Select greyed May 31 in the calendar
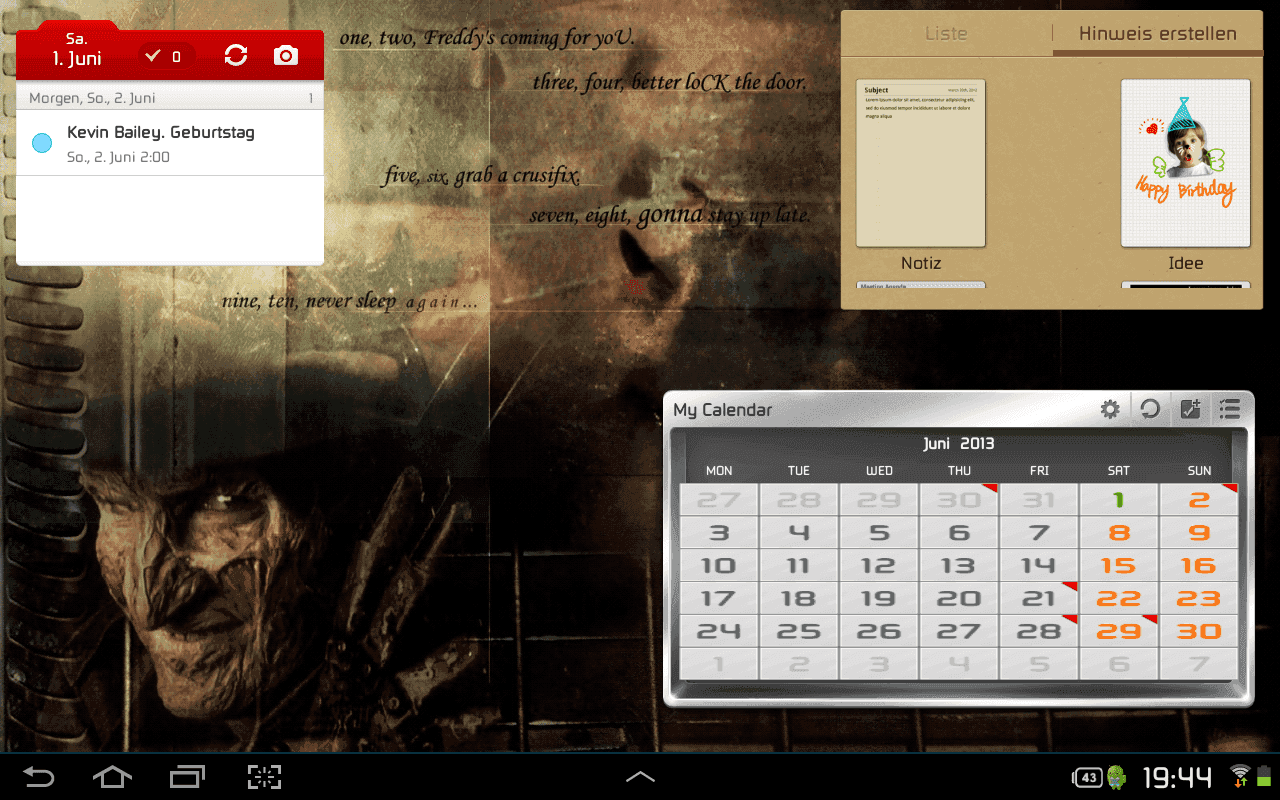The height and width of the screenshot is (800, 1280). (x=1039, y=500)
